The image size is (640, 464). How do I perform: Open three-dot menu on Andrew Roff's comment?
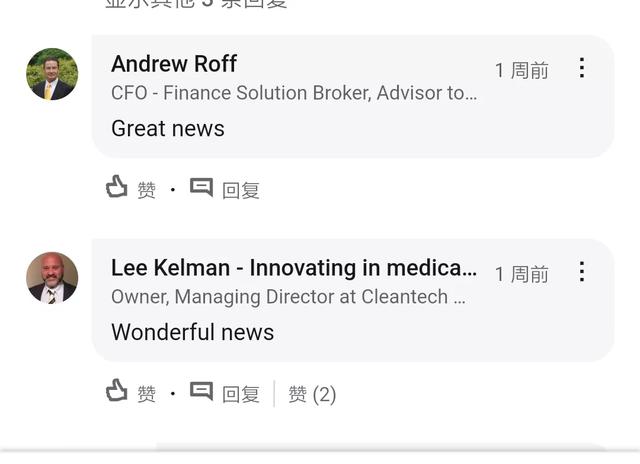pos(582,67)
